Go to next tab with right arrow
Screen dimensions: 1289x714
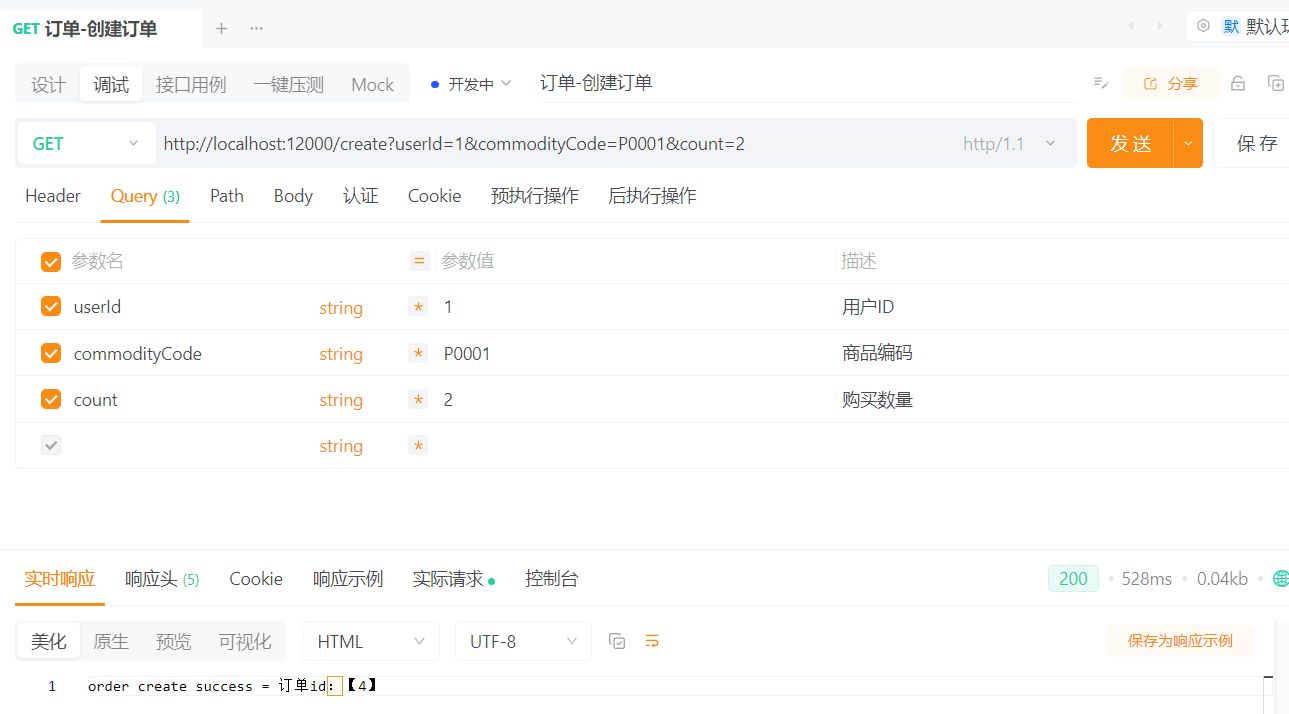[1160, 26]
